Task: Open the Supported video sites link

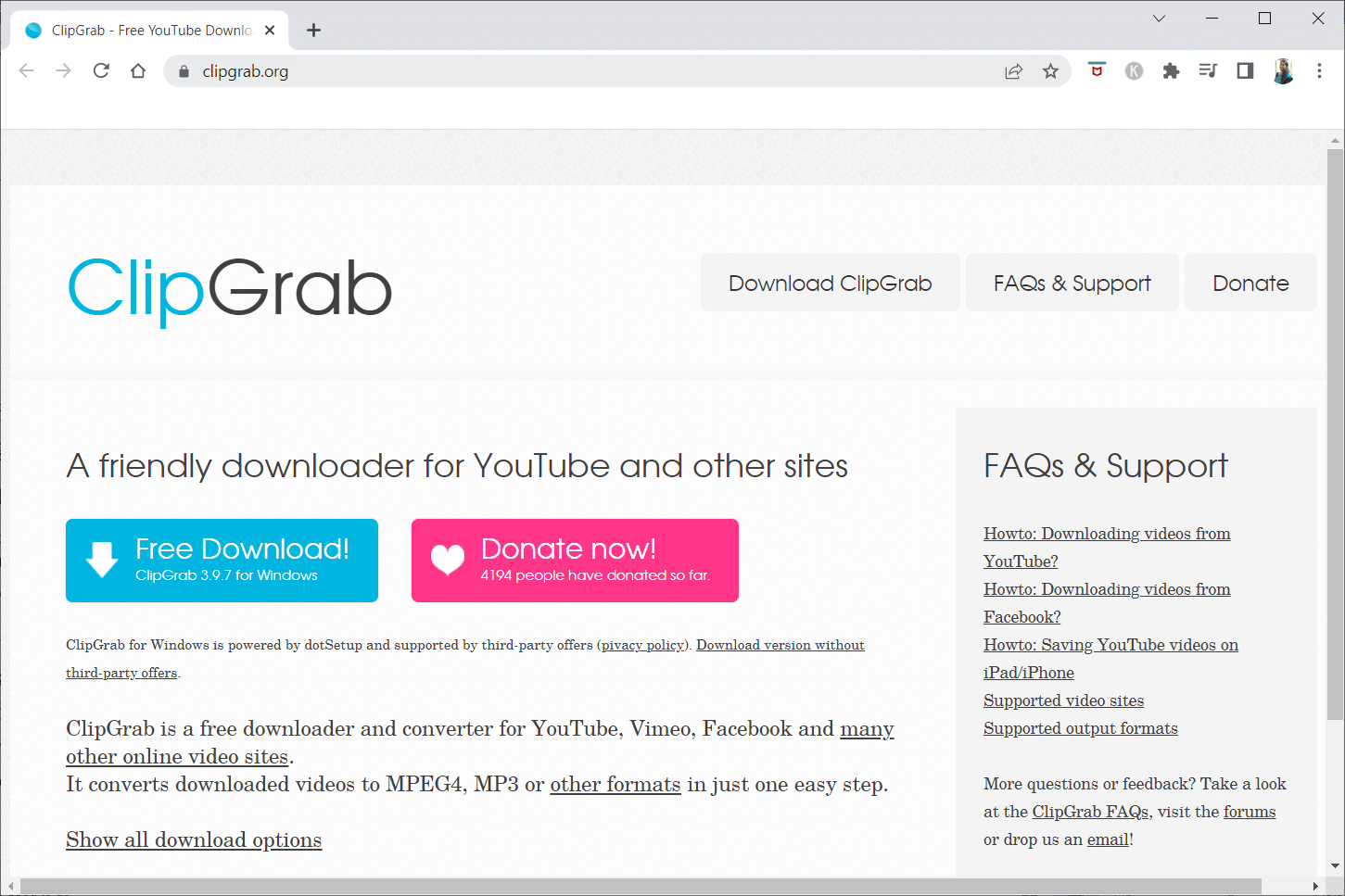Action: pos(1063,700)
